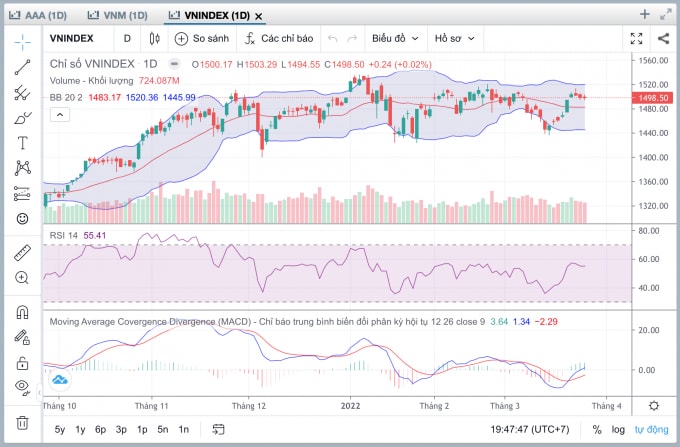Toggle magnet mode
This screenshot has height=447, width=680.
[x=22, y=312]
